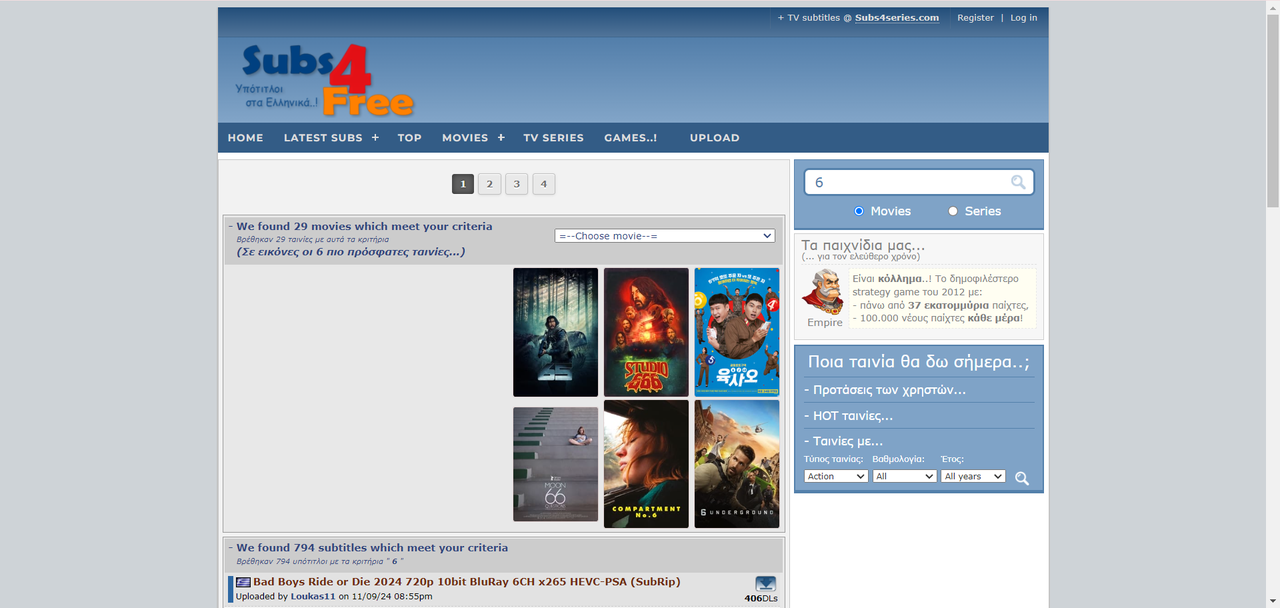The height and width of the screenshot is (608, 1280).
Task: Open the Compartment No. 6 poster
Action: [x=646, y=464]
